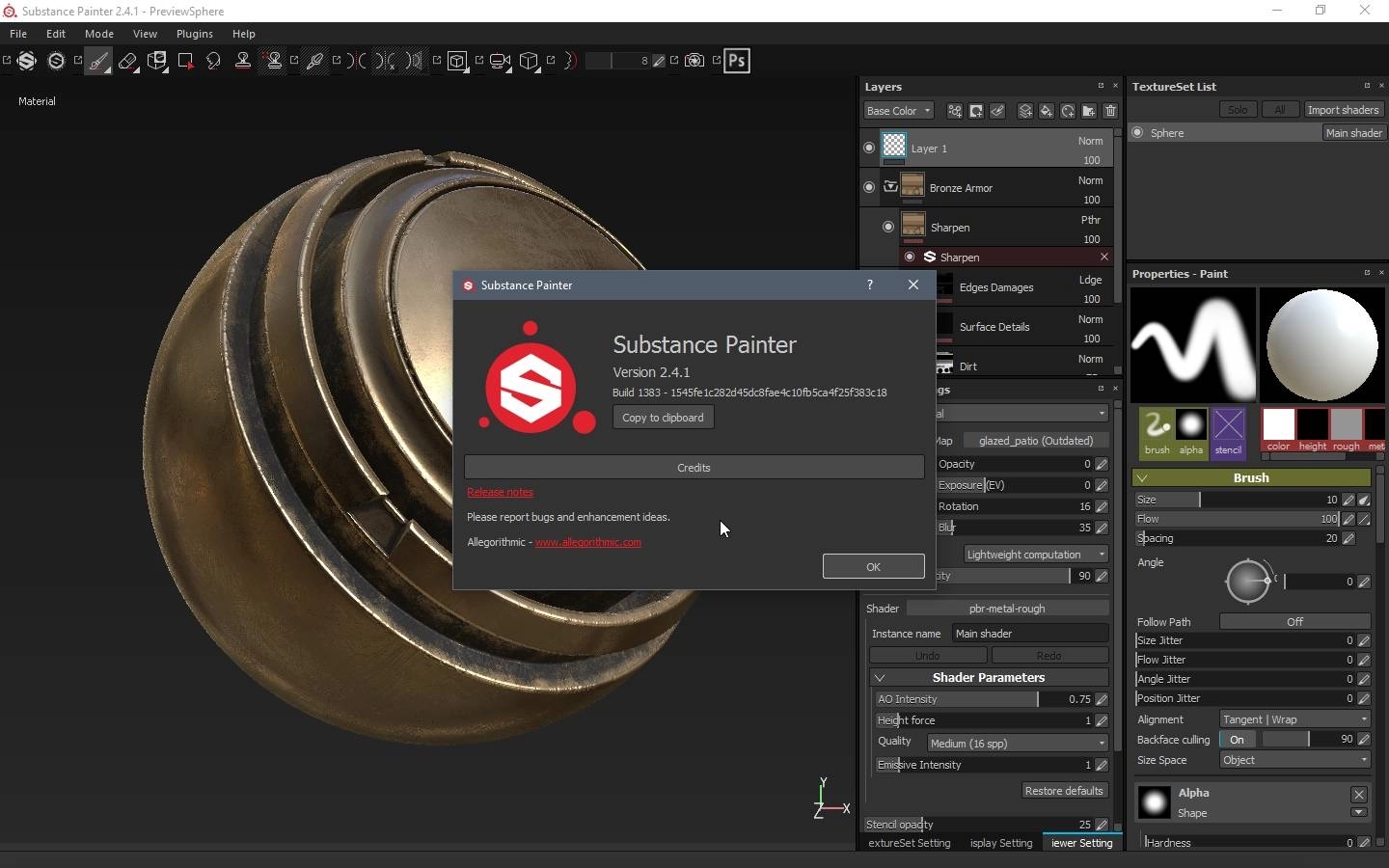1389x868 pixels.
Task: Collapse the Bronze Armor folder icon
Action: pyautogui.click(x=890, y=187)
